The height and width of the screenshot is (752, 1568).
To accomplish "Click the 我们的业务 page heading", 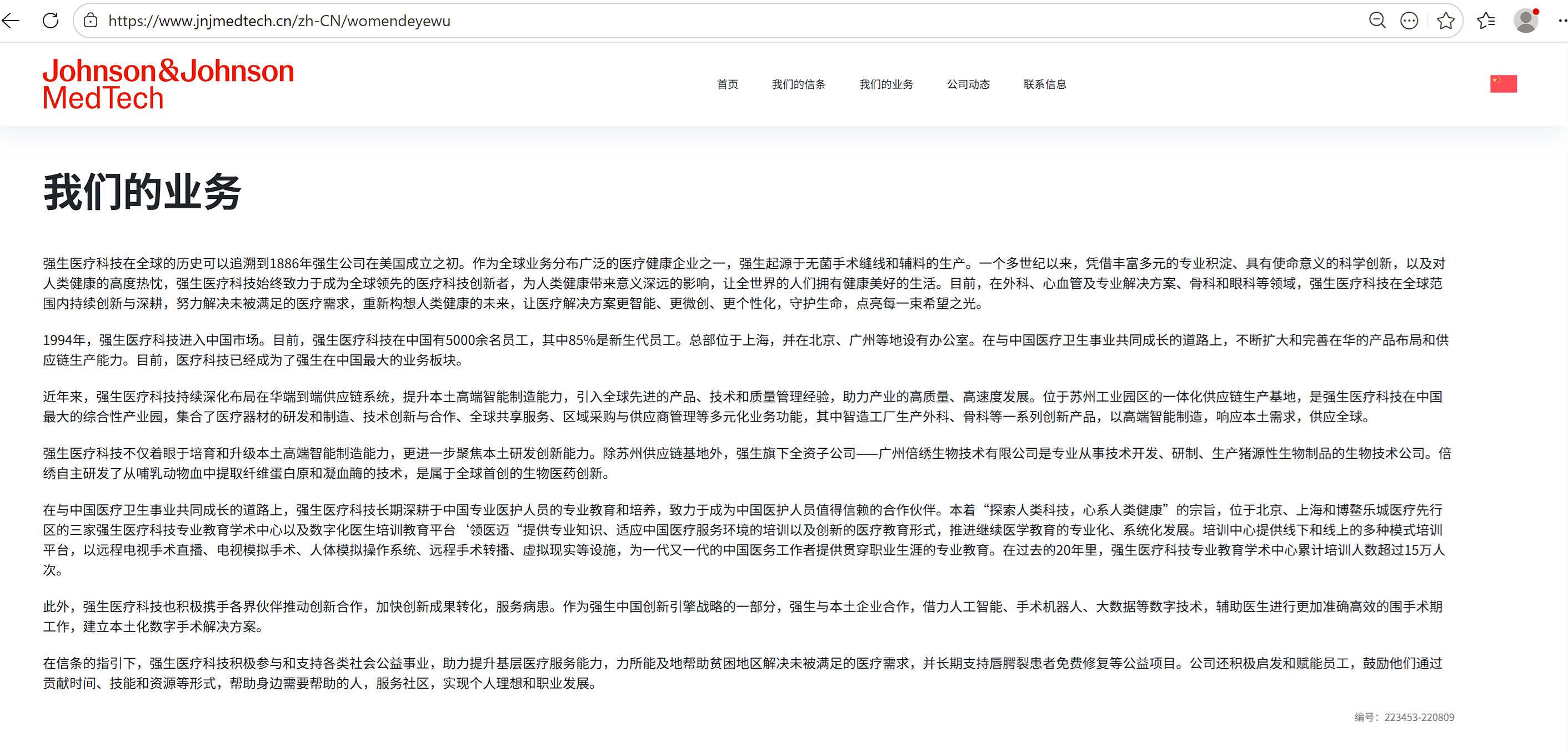I will (x=142, y=192).
